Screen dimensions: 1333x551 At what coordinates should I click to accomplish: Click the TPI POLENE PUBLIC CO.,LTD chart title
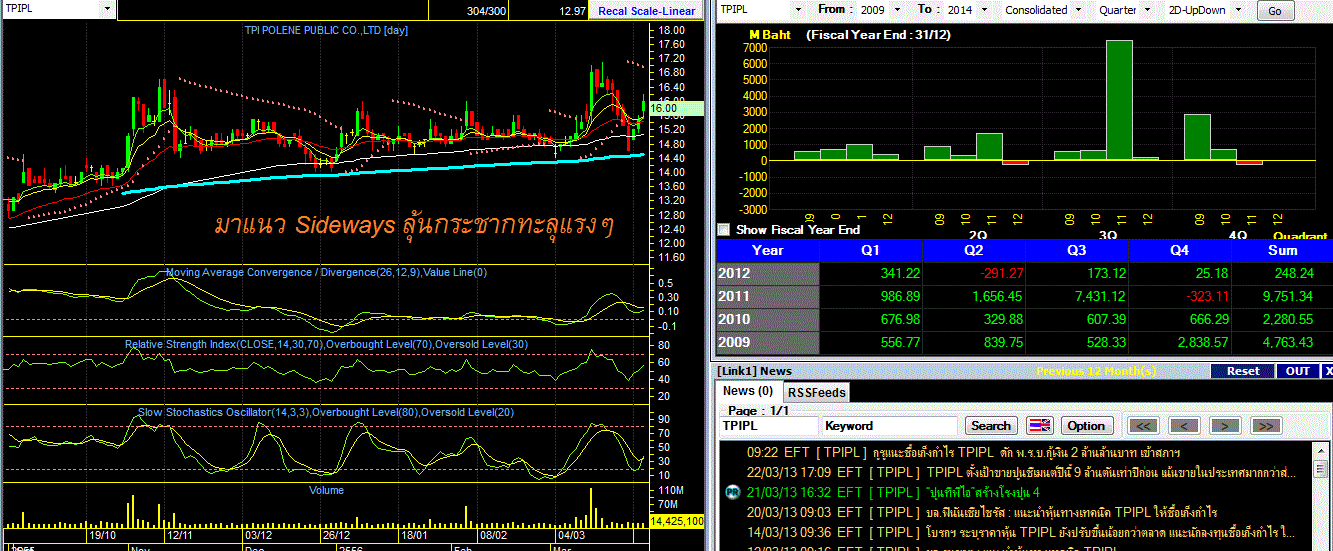(x=326, y=30)
